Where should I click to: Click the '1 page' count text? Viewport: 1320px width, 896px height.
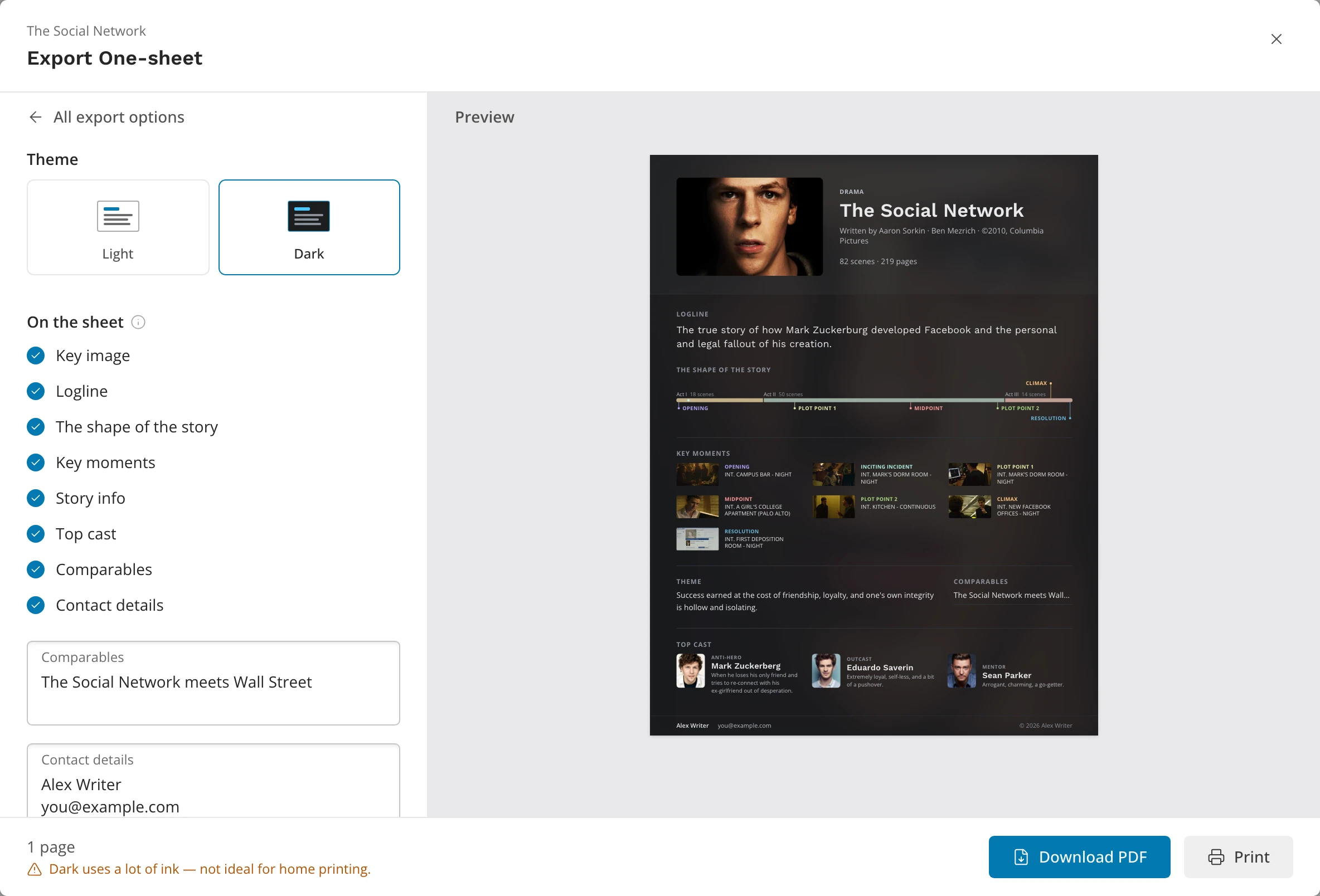click(x=51, y=847)
